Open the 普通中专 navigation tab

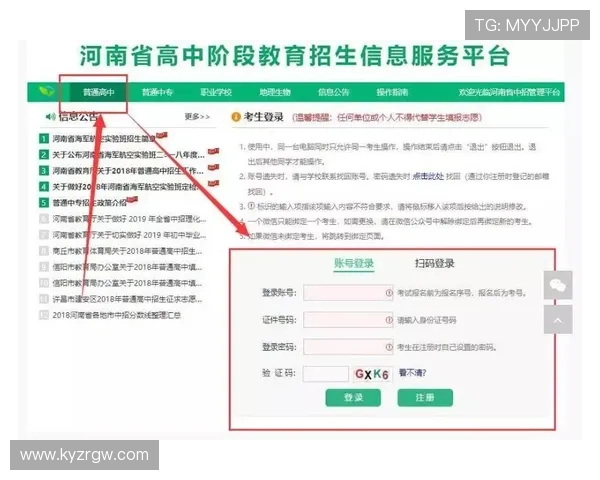(157, 92)
